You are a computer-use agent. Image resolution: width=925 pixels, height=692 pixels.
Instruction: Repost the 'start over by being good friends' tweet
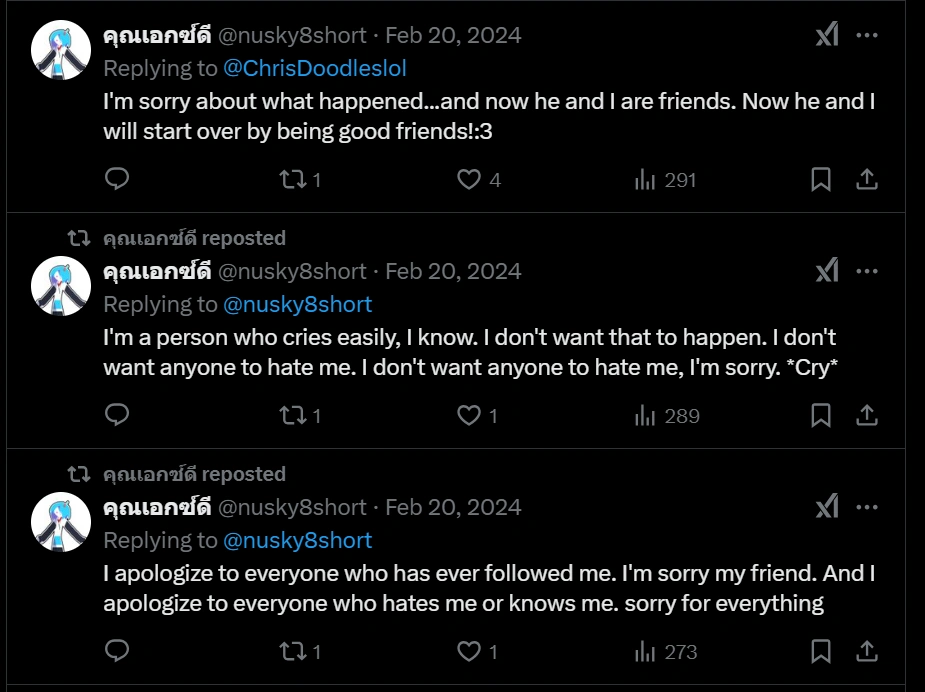(x=293, y=180)
